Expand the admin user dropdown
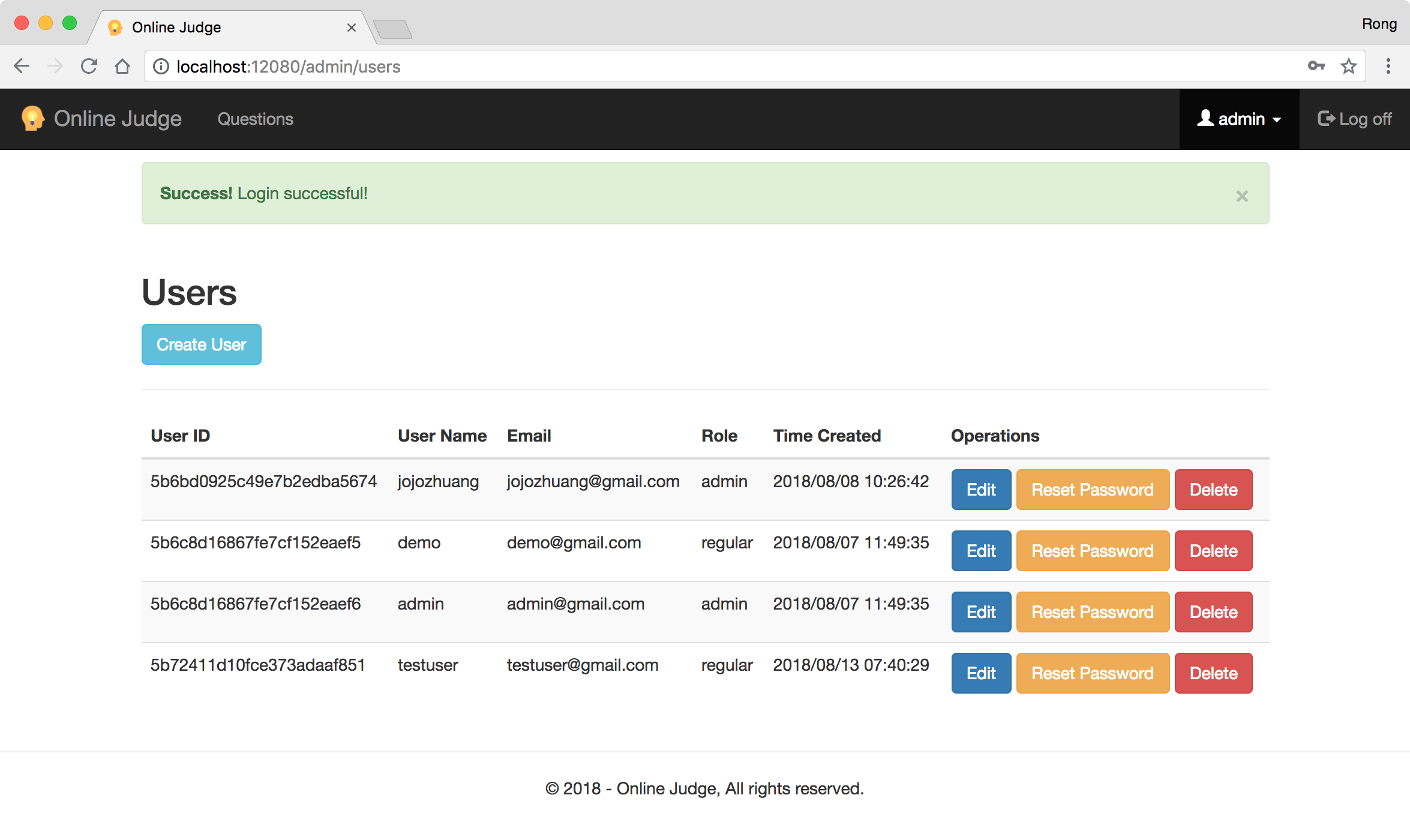This screenshot has height=840, width=1410. click(1239, 119)
